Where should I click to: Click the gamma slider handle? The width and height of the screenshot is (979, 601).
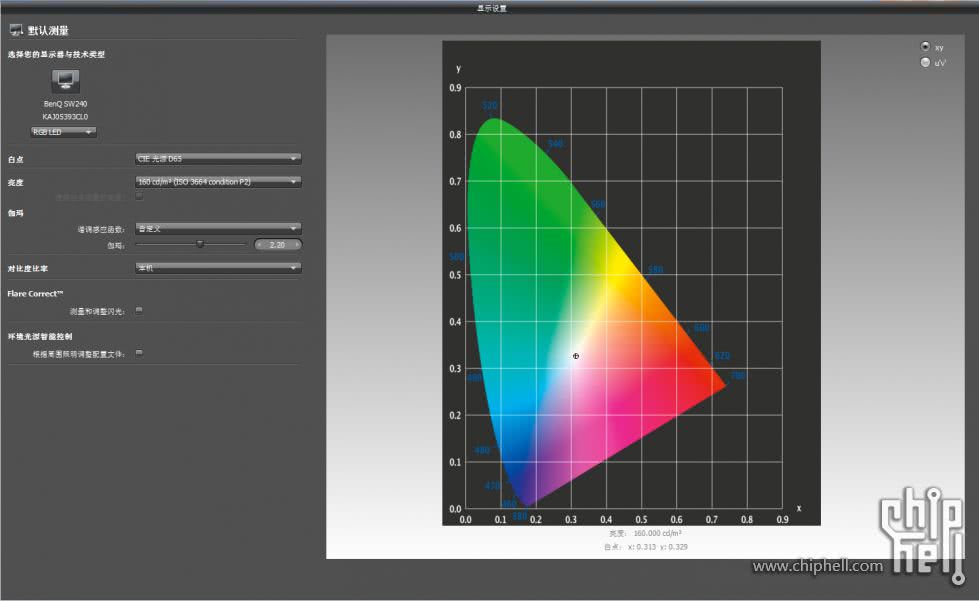pyautogui.click(x=200, y=243)
